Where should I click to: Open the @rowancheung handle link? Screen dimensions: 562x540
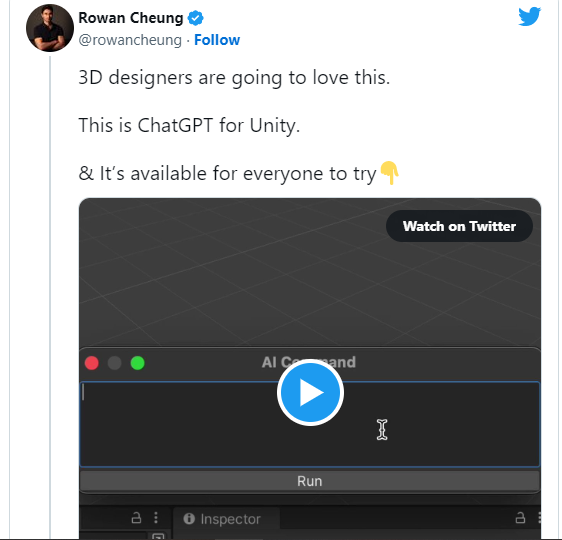click(x=130, y=40)
